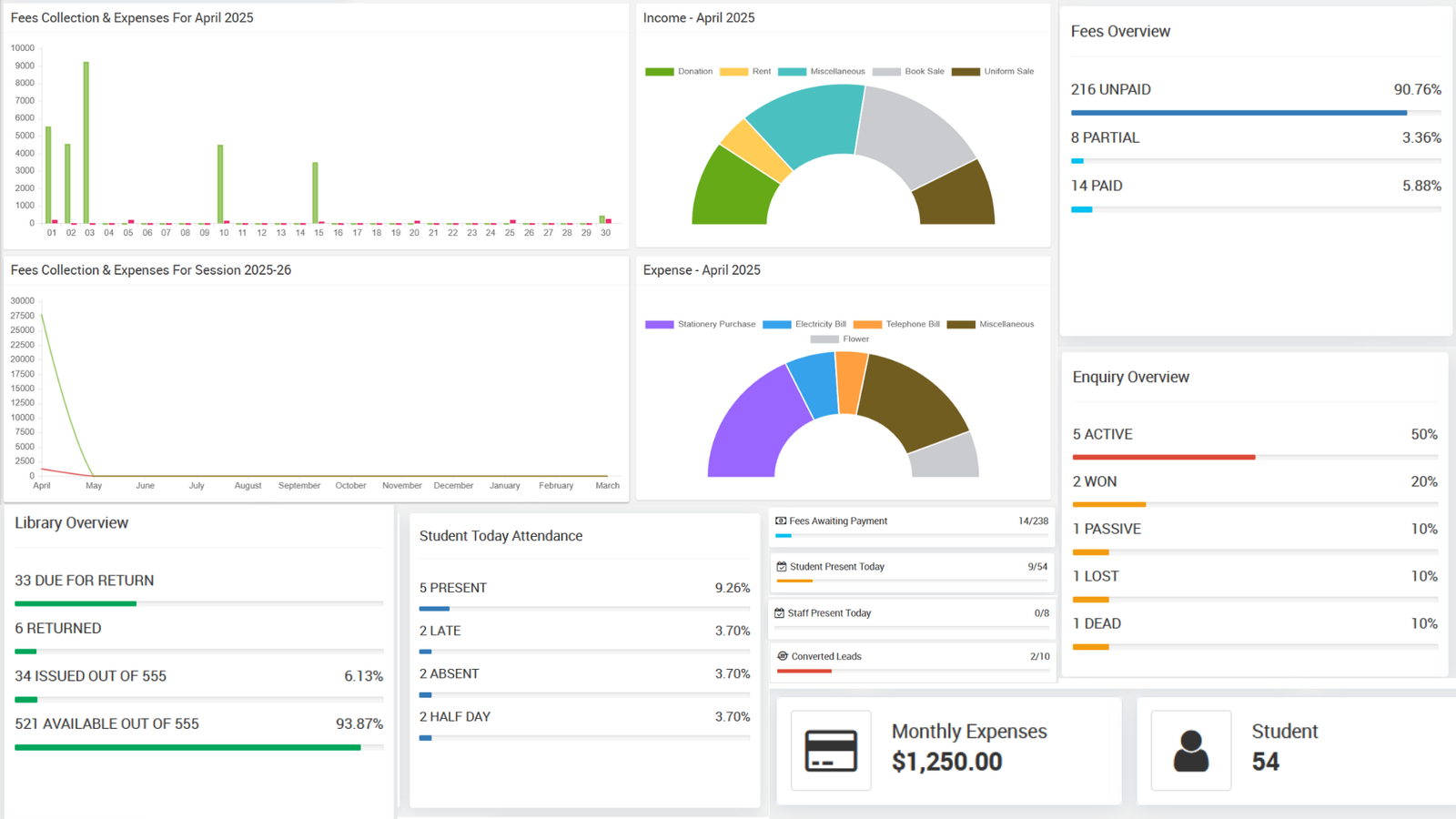Image resolution: width=1456 pixels, height=819 pixels.
Task: Click the tallest green bar in April fees chart
Action: coord(86,141)
